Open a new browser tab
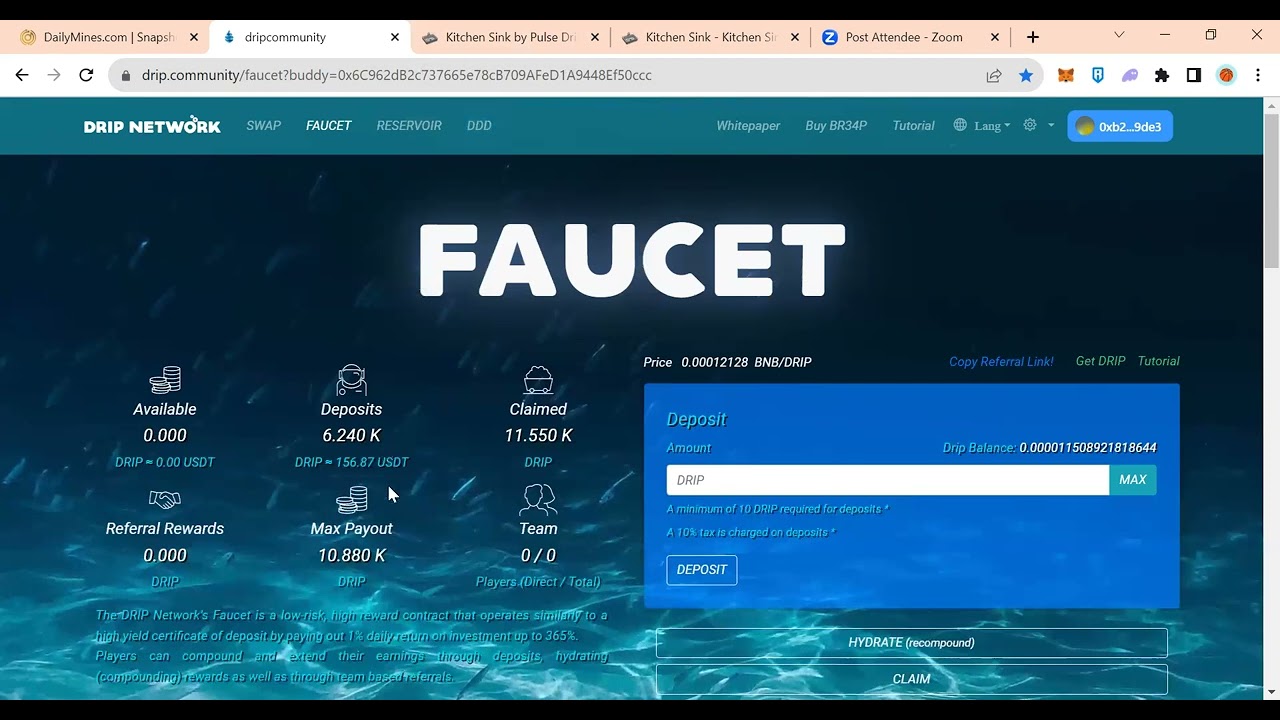1280x720 pixels. (x=1033, y=37)
